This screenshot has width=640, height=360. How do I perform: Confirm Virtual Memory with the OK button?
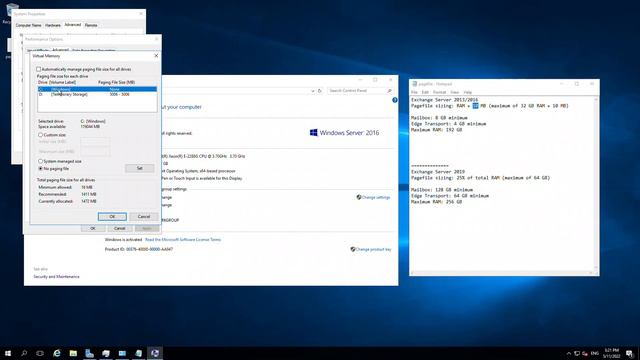click(112, 216)
